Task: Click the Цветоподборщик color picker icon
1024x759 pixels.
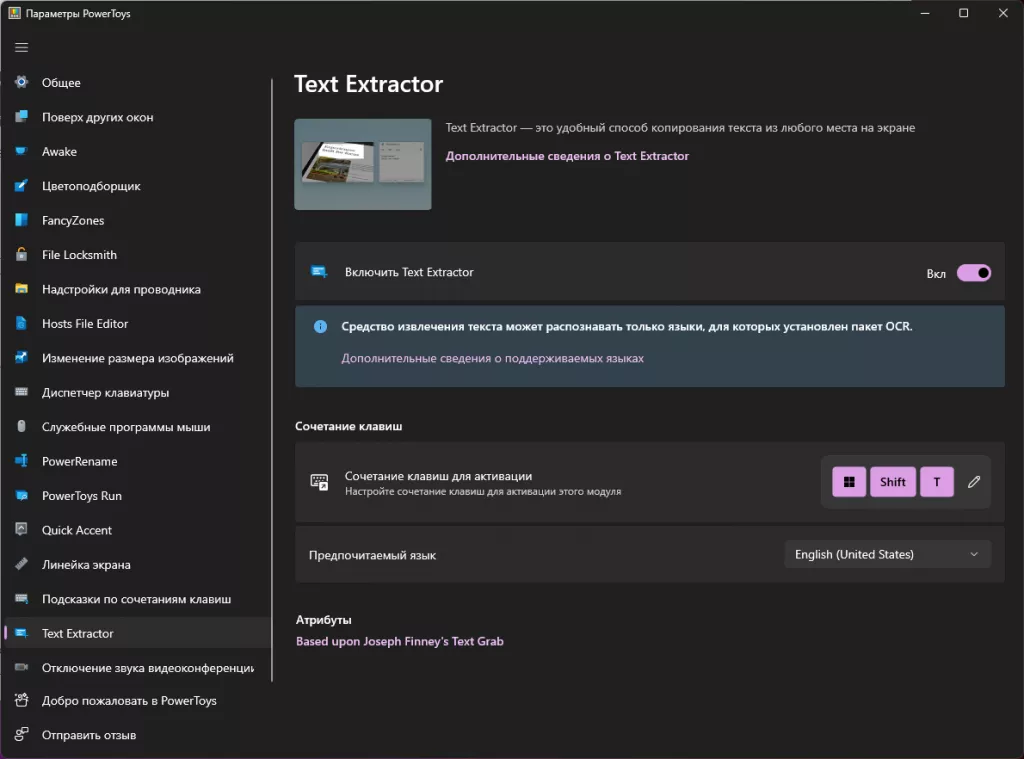Action: [x=21, y=186]
